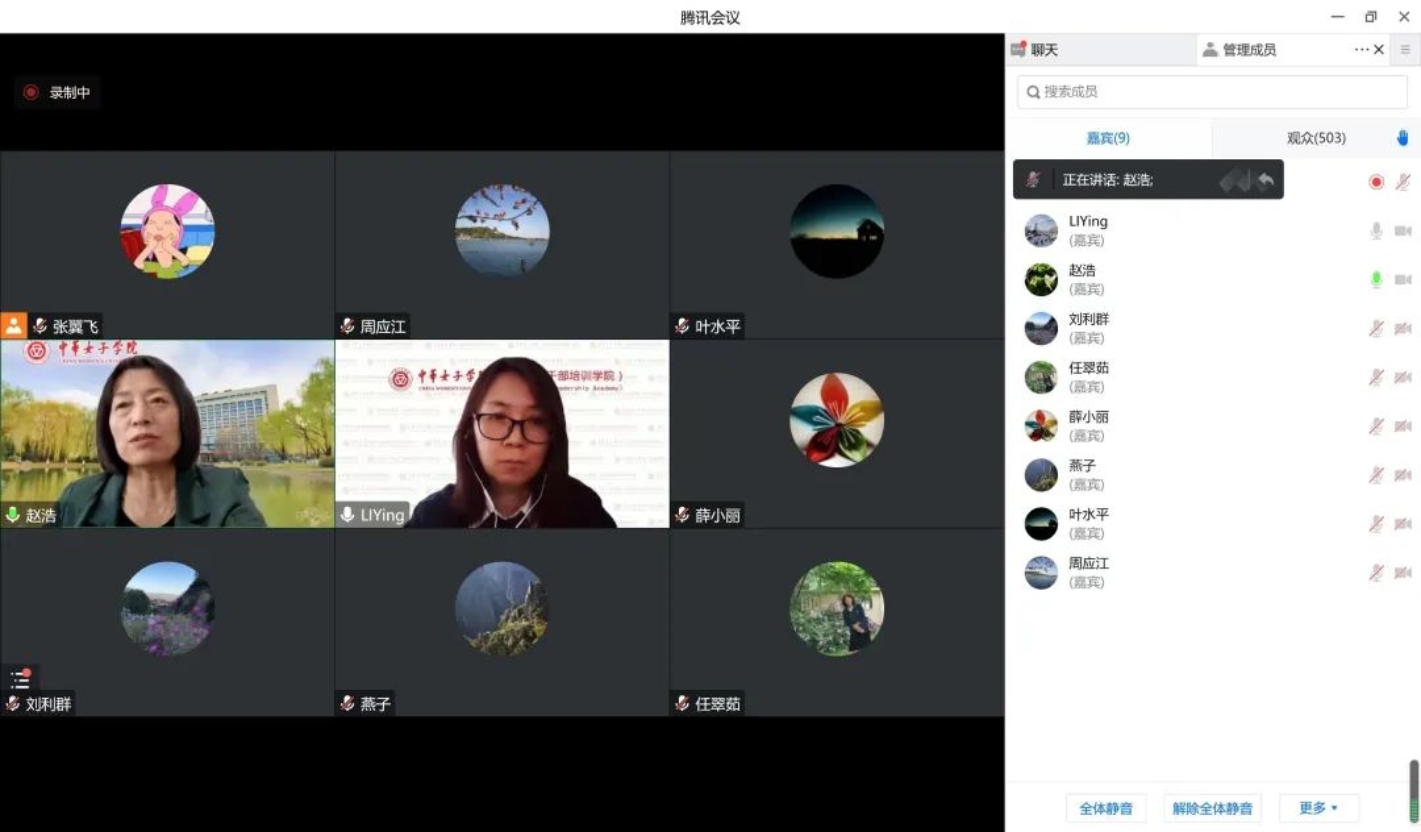The image size is (1421, 832).
Task: Click the list icon above 刘利群's name
Action: coord(20,679)
